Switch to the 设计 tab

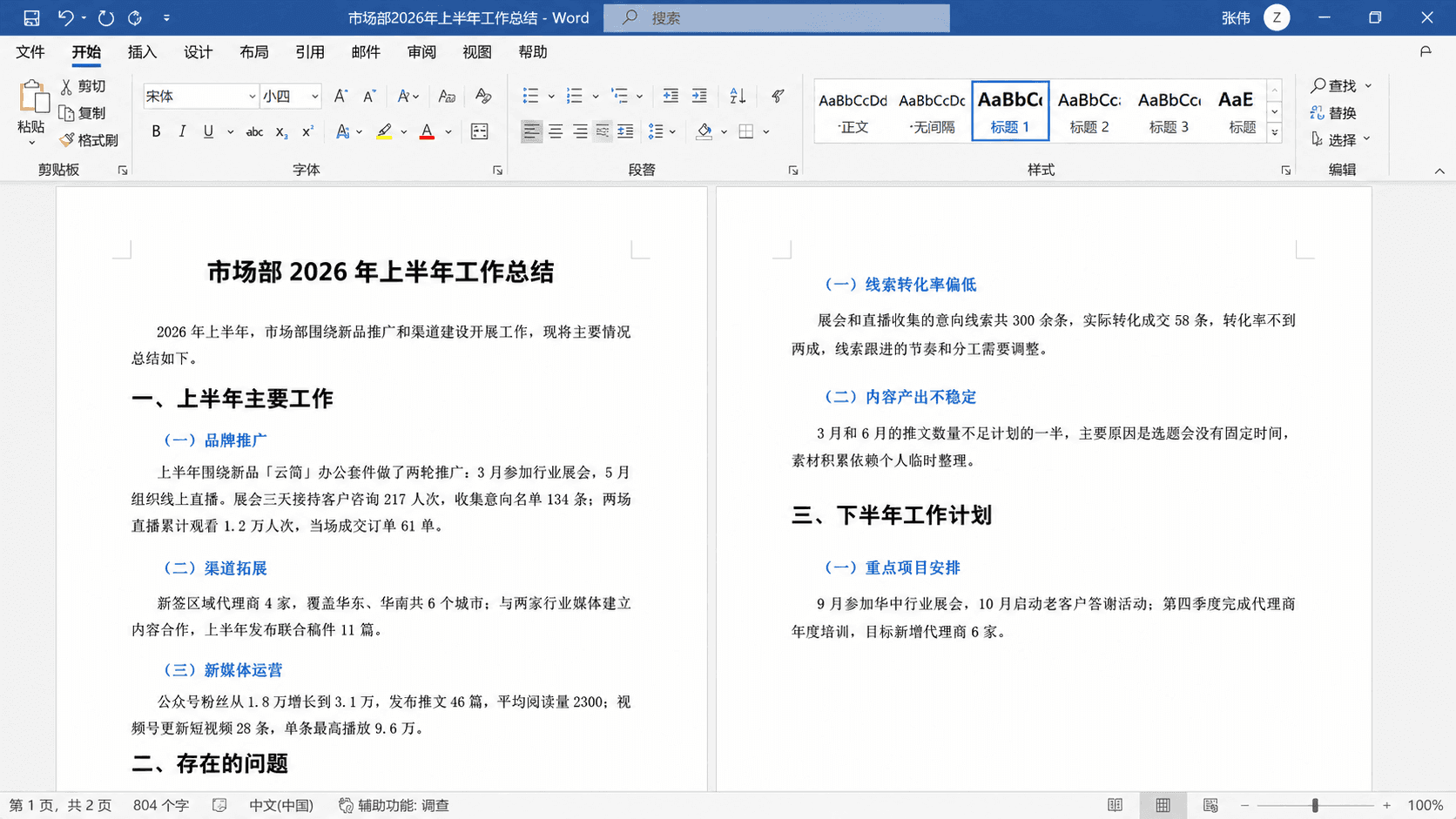(x=198, y=52)
